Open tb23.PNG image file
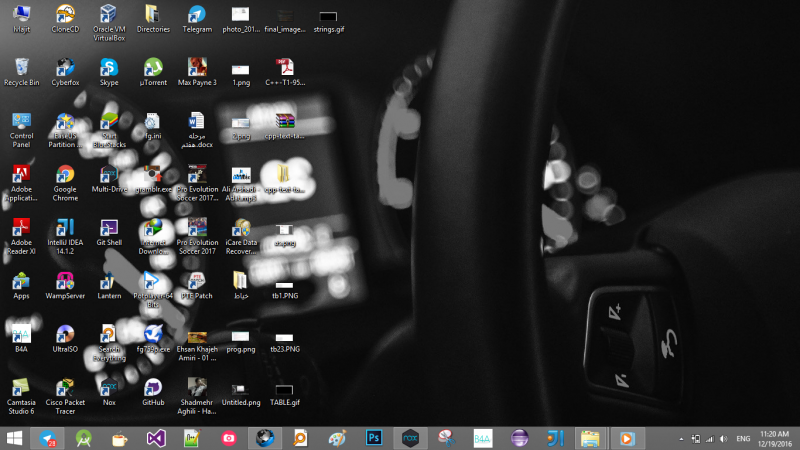The image size is (800, 450). click(x=285, y=342)
